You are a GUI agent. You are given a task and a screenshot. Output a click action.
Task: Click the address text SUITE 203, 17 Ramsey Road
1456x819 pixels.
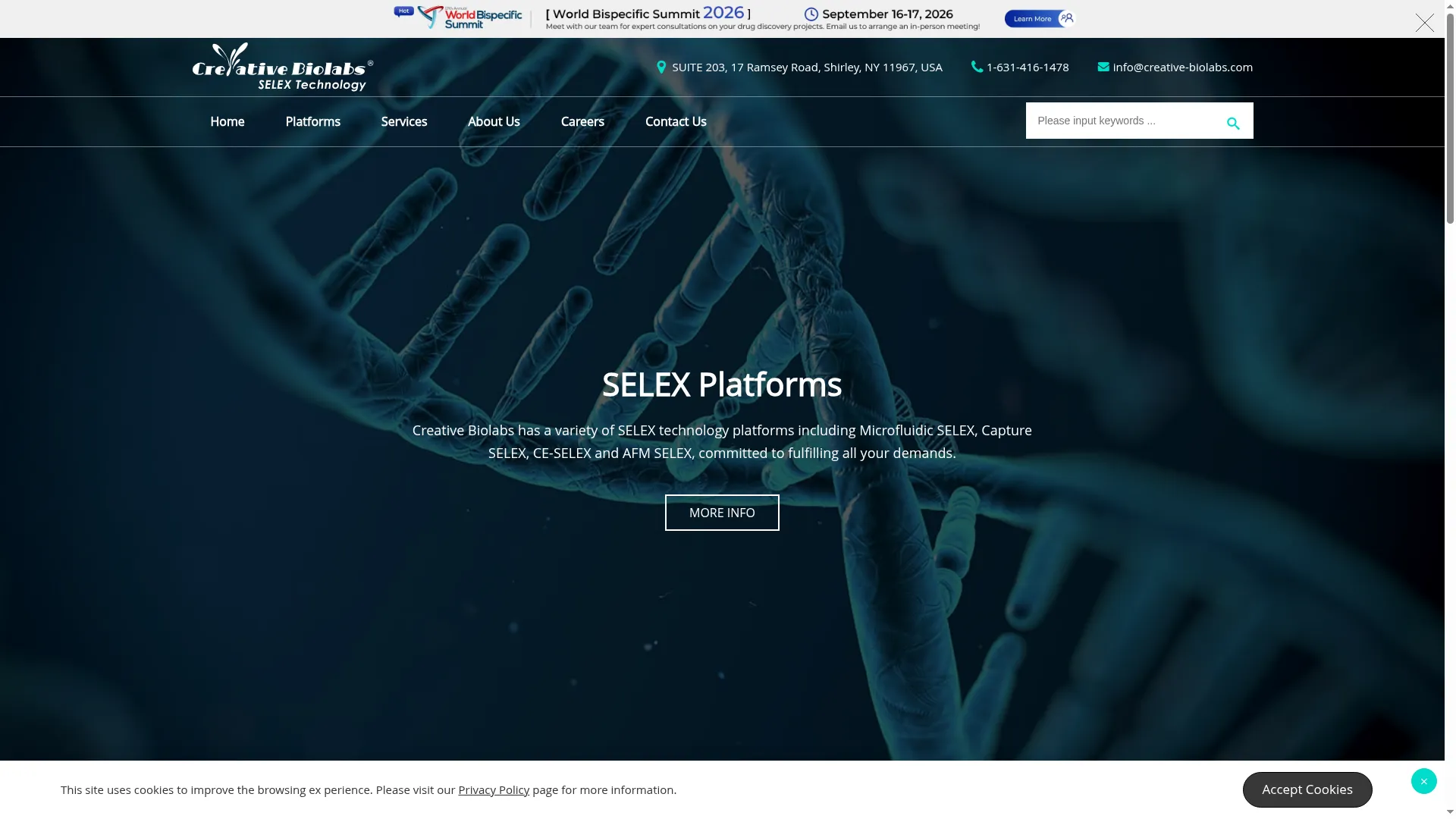click(x=807, y=67)
